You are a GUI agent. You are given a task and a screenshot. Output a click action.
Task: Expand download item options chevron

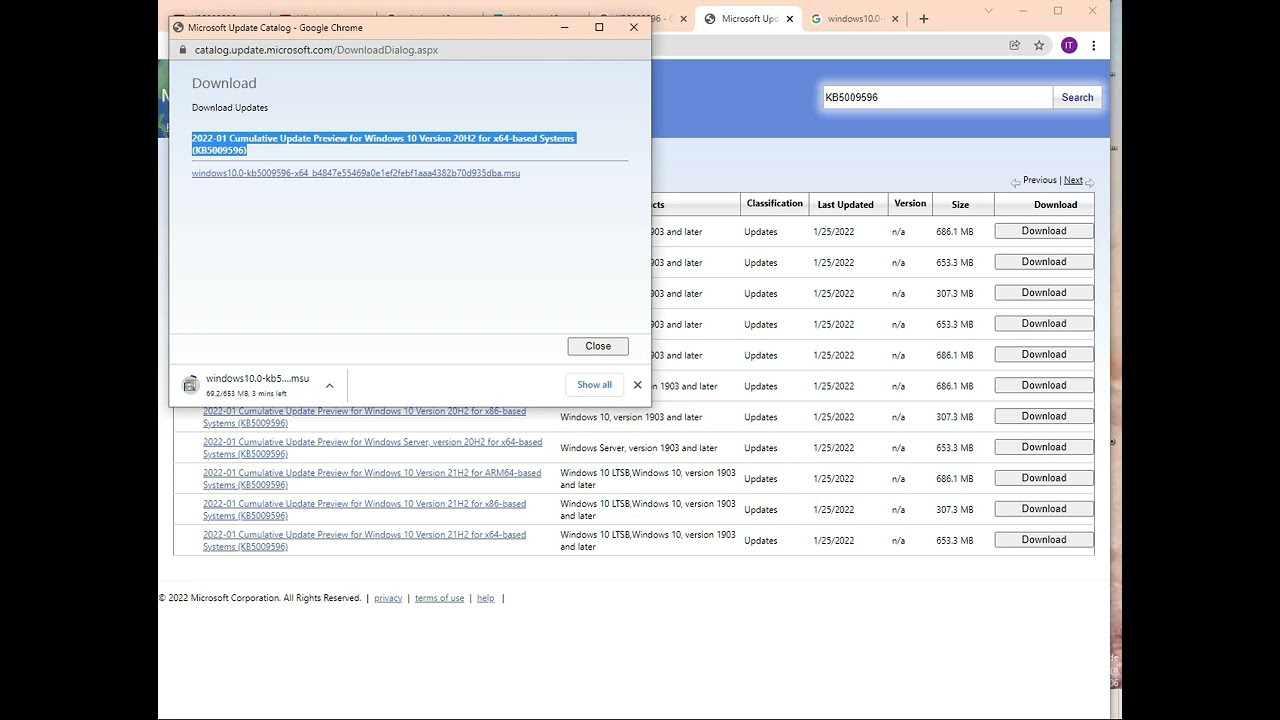tap(329, 385)
